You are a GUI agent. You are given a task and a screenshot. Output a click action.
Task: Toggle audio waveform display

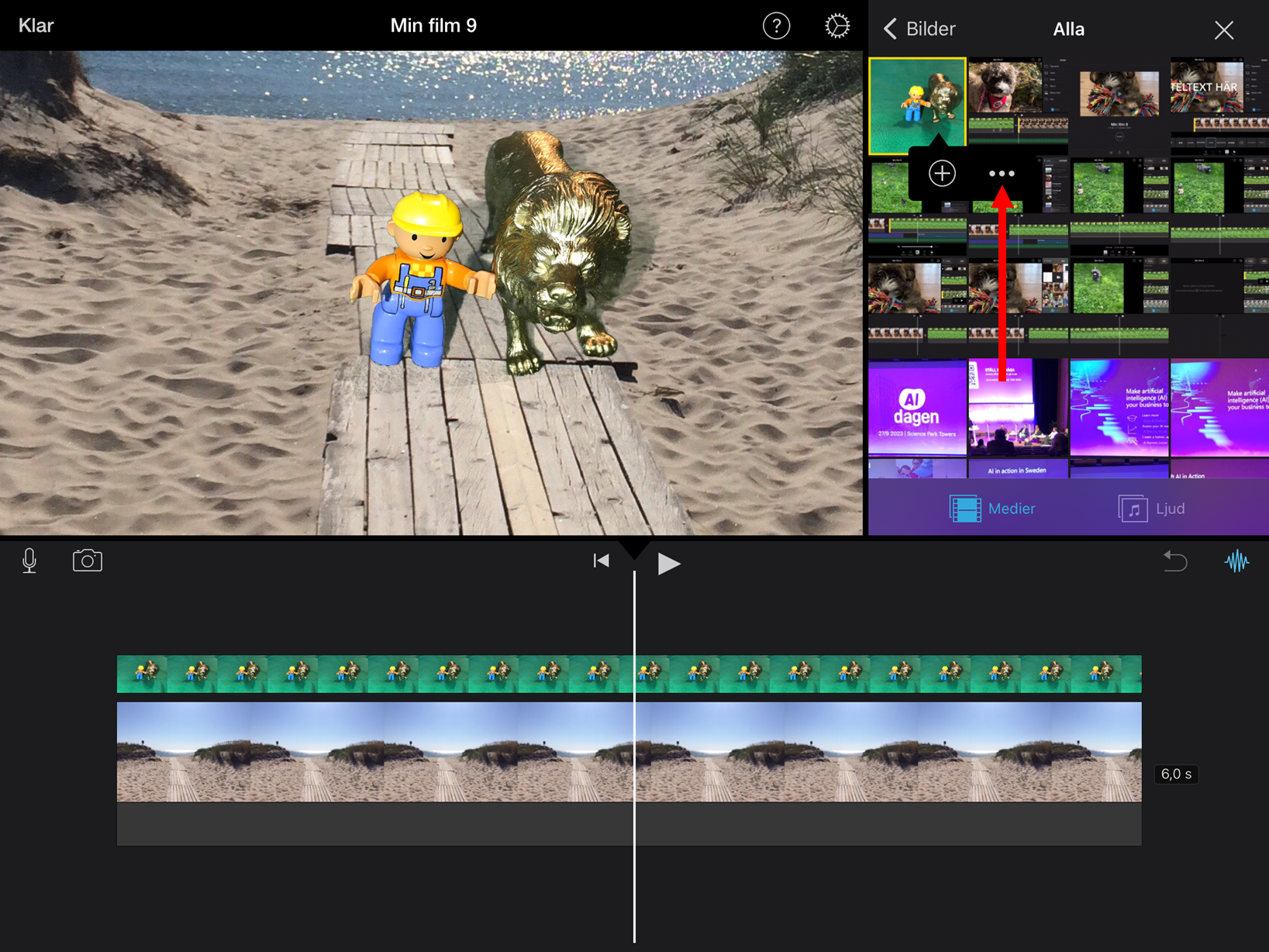click(1237, 561)
